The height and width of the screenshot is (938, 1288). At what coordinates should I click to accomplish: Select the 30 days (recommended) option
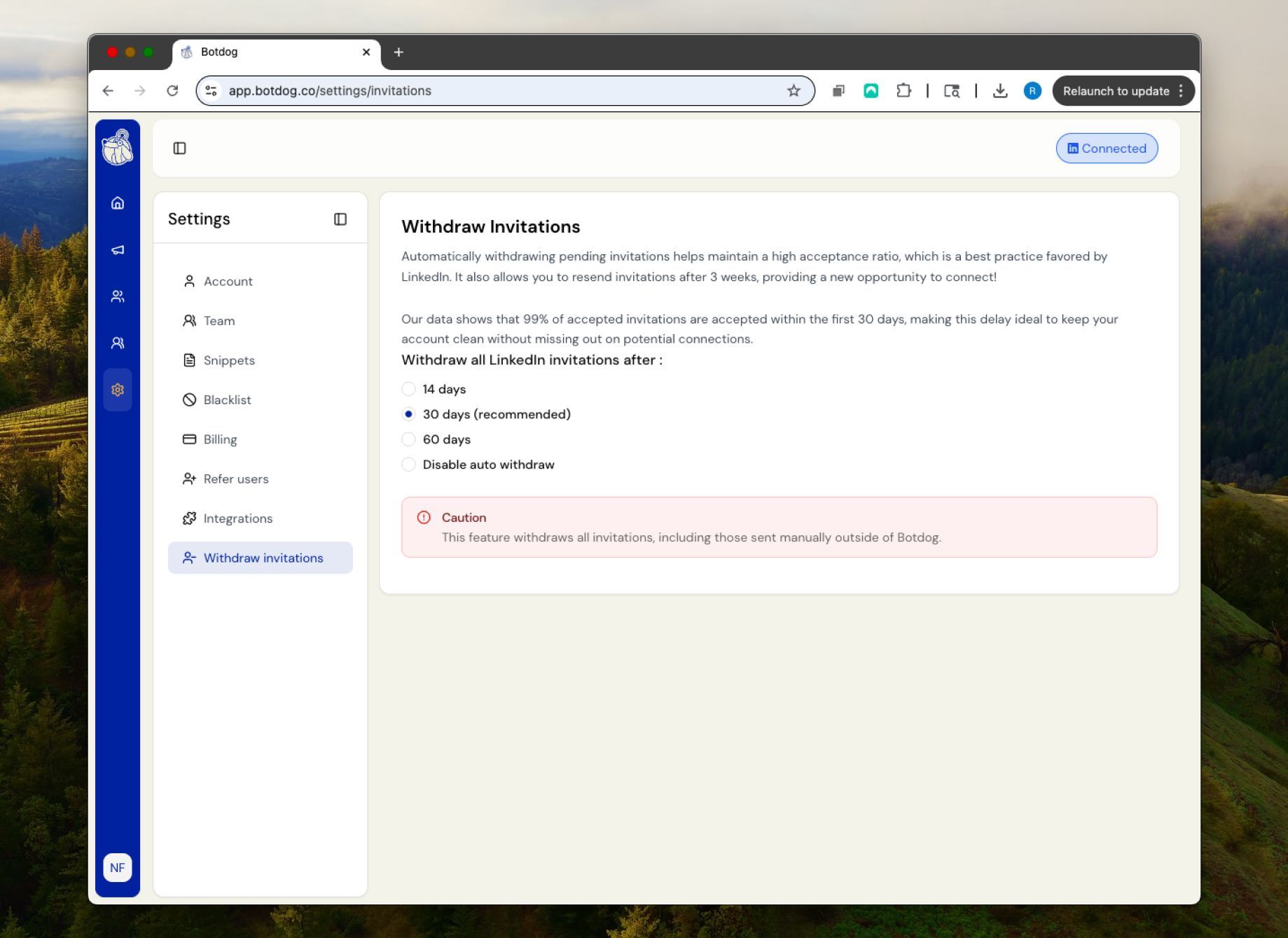coord(409,414)
